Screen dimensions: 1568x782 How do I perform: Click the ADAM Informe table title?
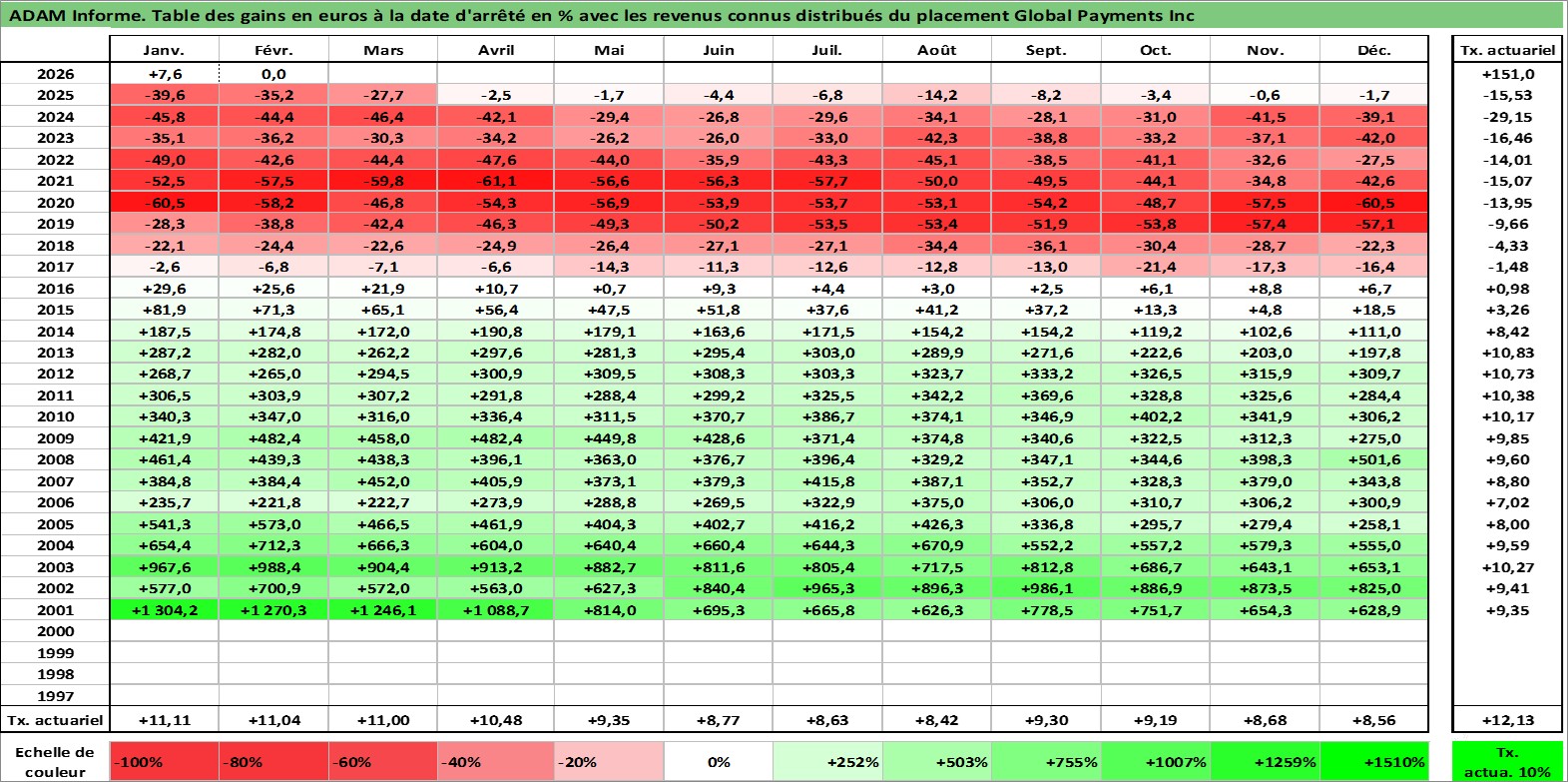point(602,15)
